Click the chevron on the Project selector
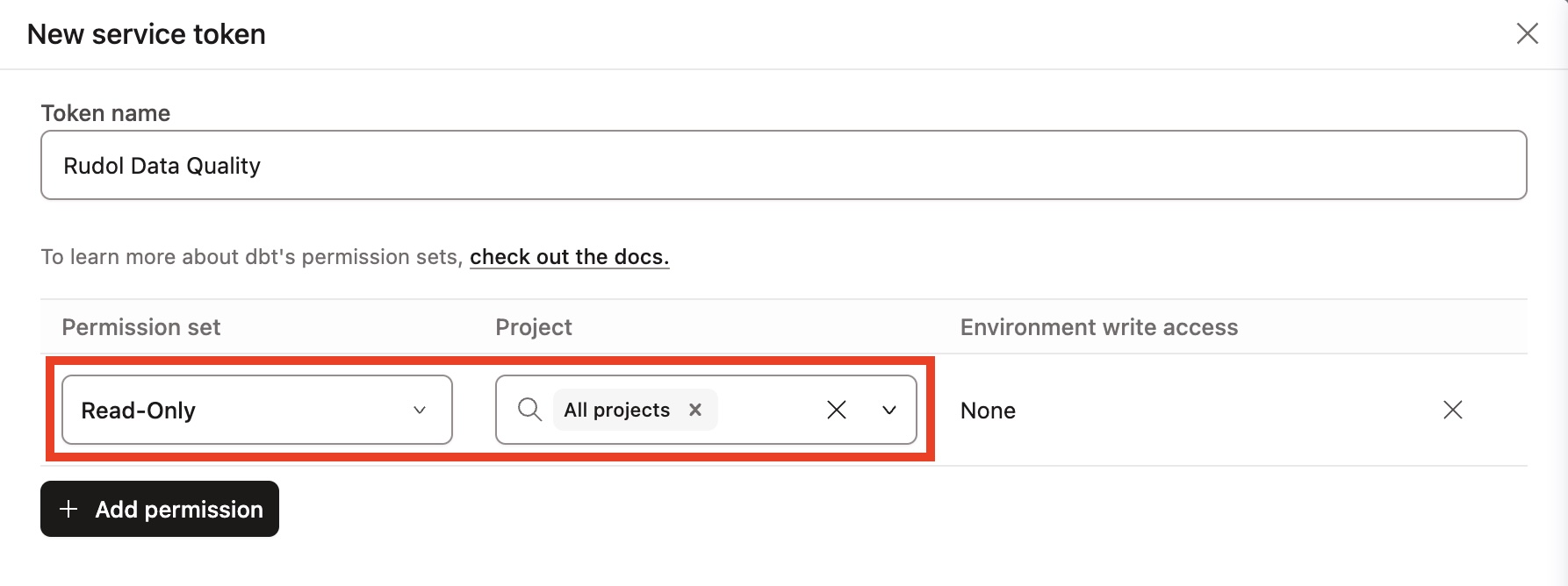 pyautogui.click(x=888, y=410)
